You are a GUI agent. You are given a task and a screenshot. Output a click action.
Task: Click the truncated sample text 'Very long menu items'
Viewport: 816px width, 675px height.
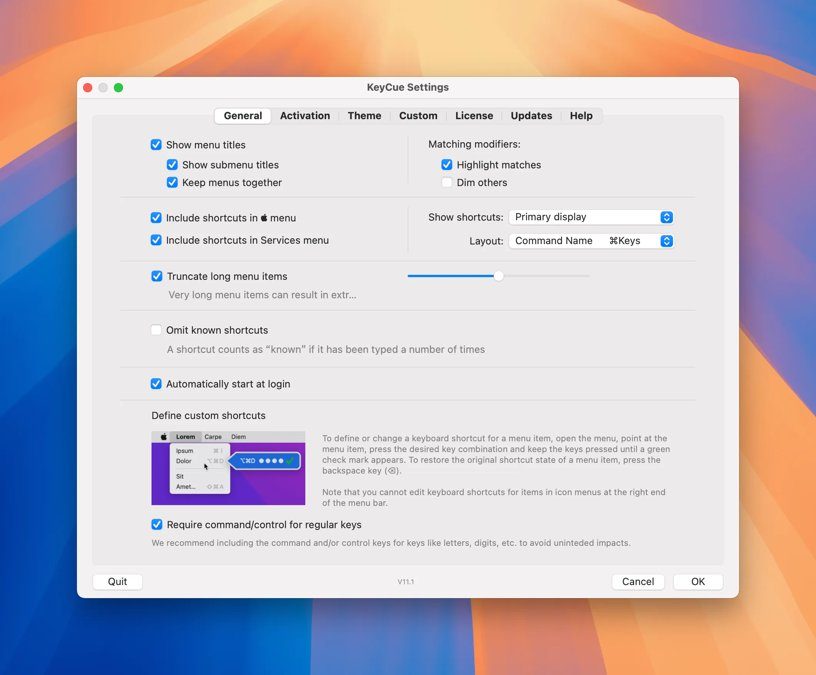pos(262,295)
